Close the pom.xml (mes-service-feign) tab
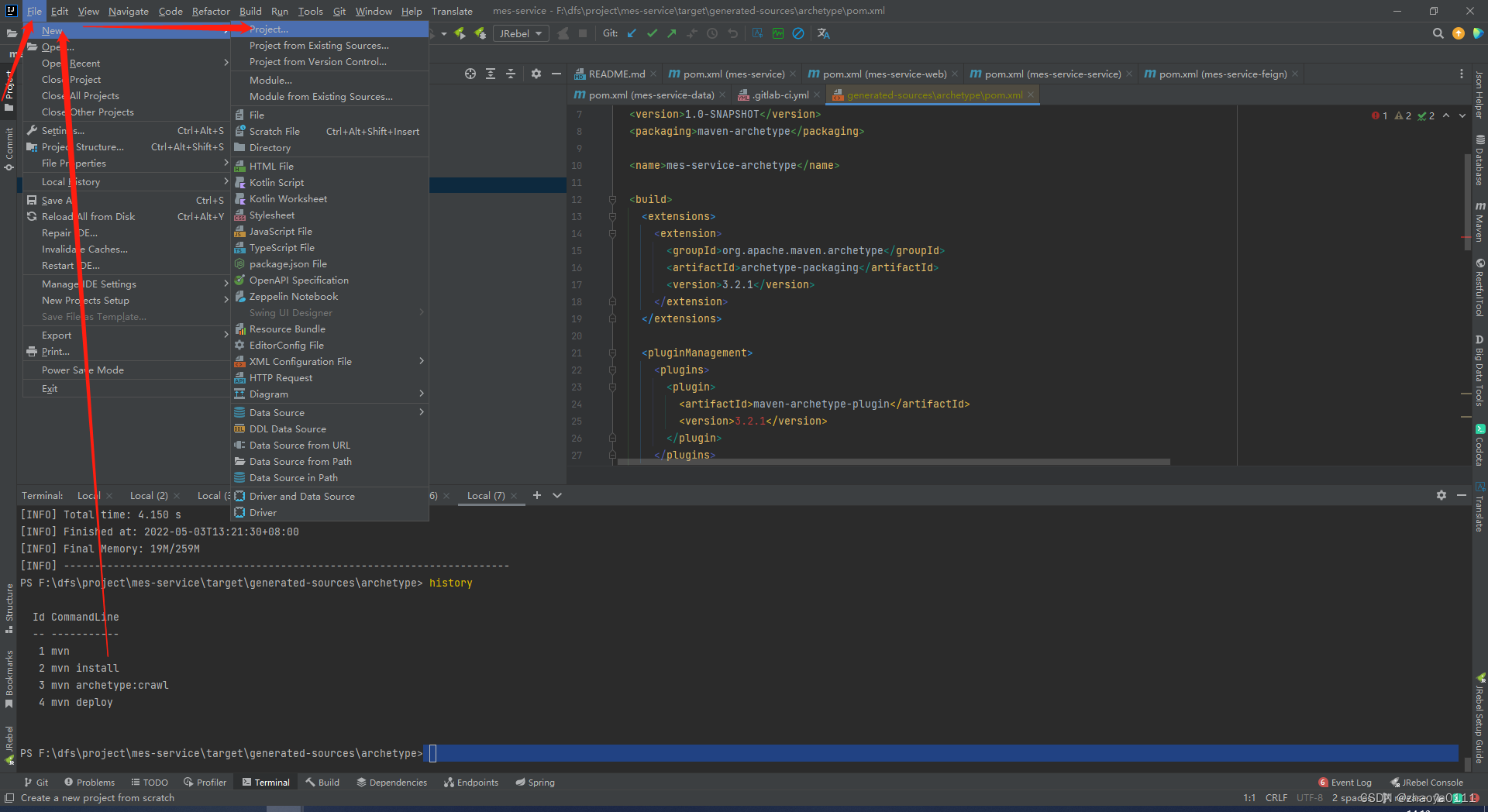Viewport: 1488px width, 812px height. pyautogui.click(x=1295, y=74)
